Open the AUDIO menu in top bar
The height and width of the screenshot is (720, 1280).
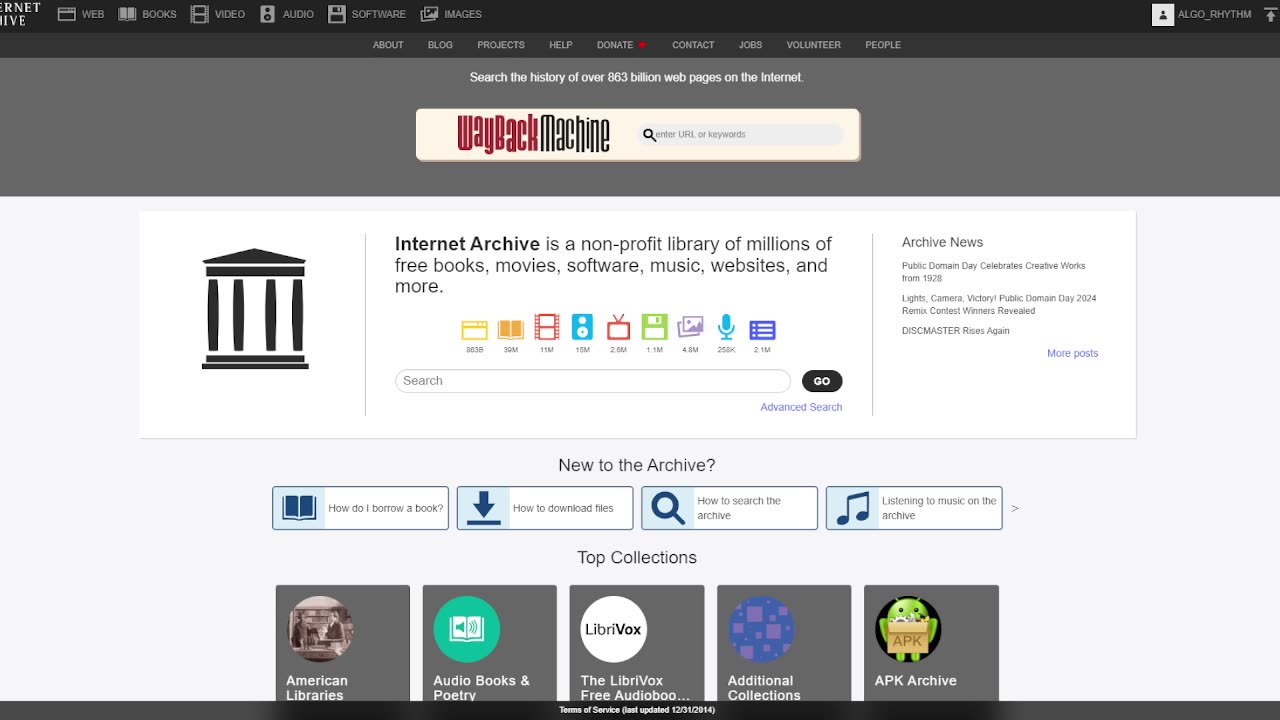[286, 14]
